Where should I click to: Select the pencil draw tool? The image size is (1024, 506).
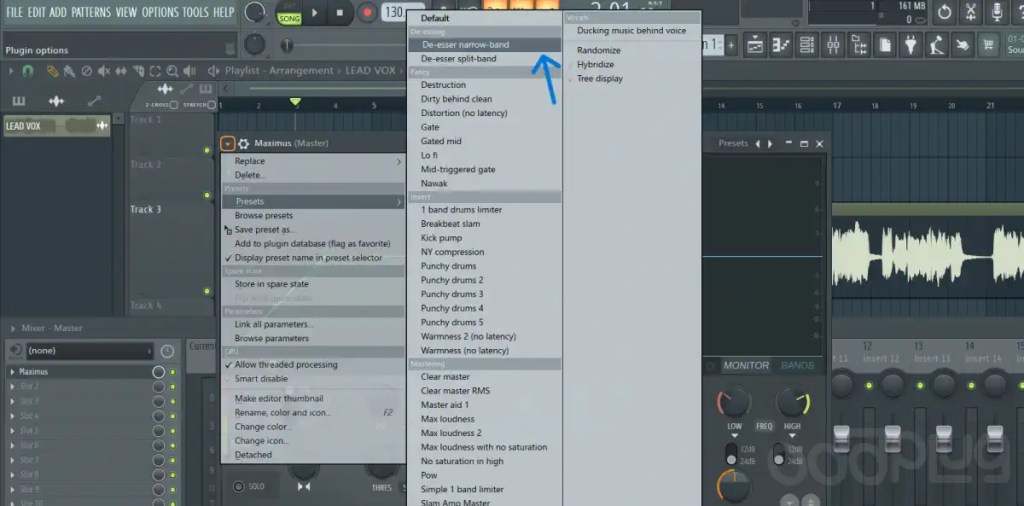[52, 71]
